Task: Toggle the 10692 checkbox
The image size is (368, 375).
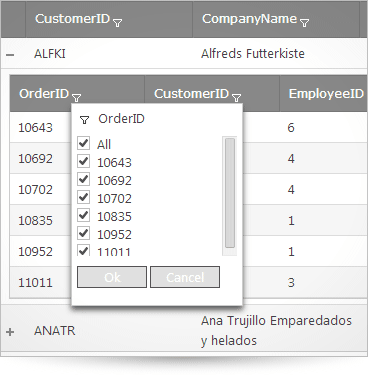Action: 83,179
